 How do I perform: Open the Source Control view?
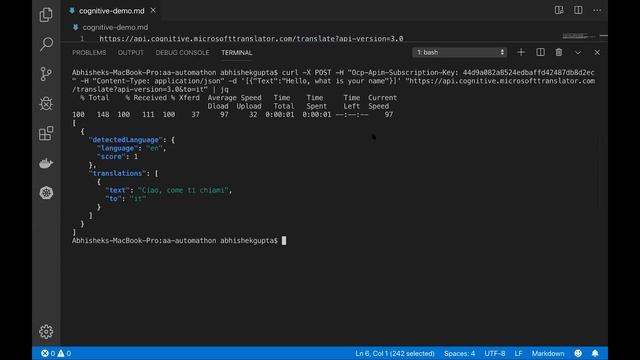click(x=46, y=74)
